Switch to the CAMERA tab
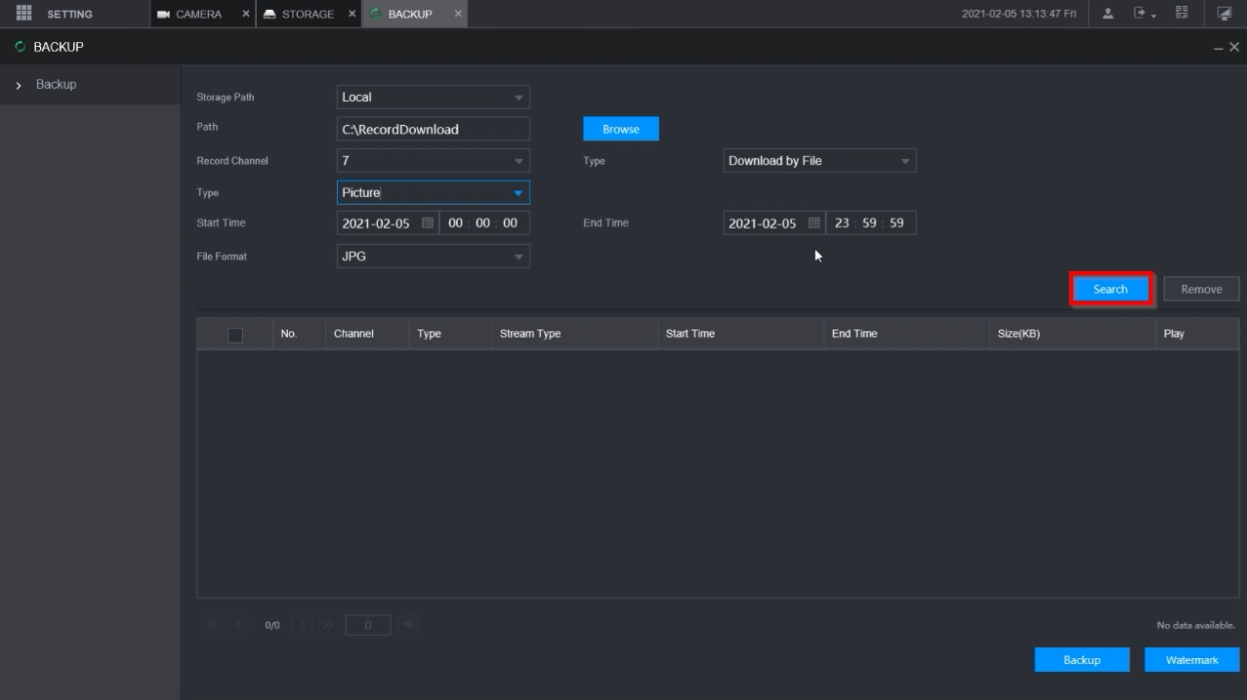Viewport: 1247px width, 700px height. coord(197,14)
